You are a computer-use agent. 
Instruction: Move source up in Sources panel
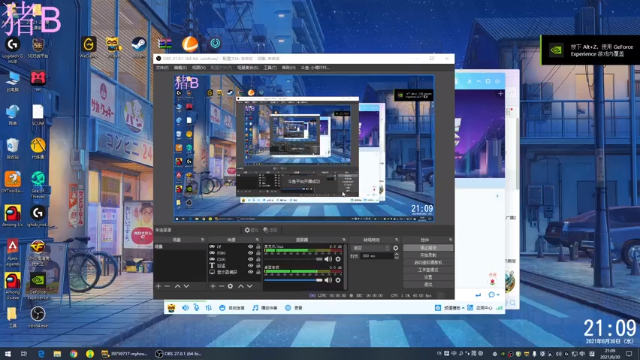[x=240, y=287]
